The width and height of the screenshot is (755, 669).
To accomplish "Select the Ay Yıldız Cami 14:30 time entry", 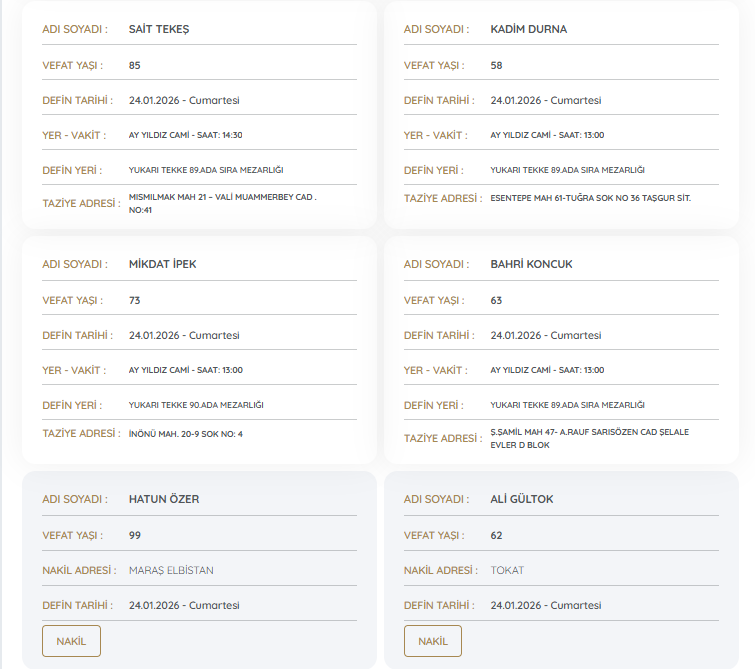I will point(185,135).
